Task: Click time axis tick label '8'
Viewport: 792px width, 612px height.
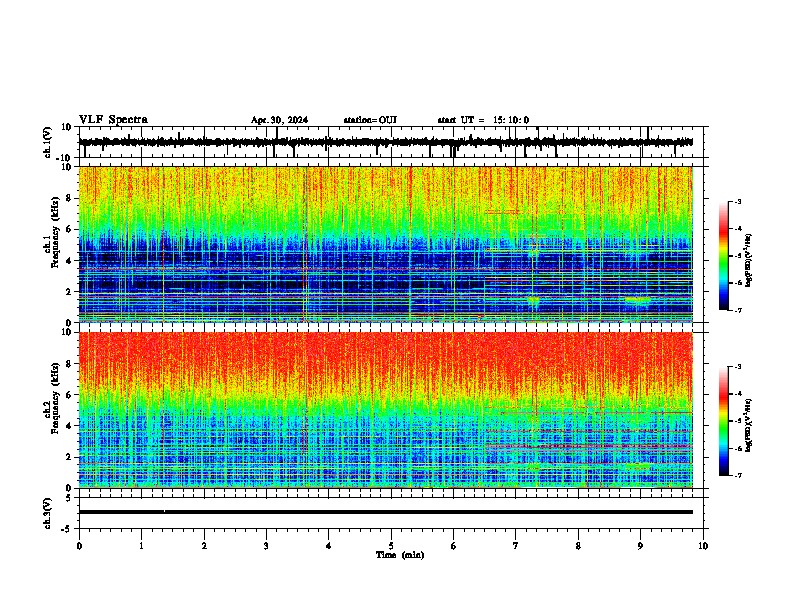Action: coord(578,546)
